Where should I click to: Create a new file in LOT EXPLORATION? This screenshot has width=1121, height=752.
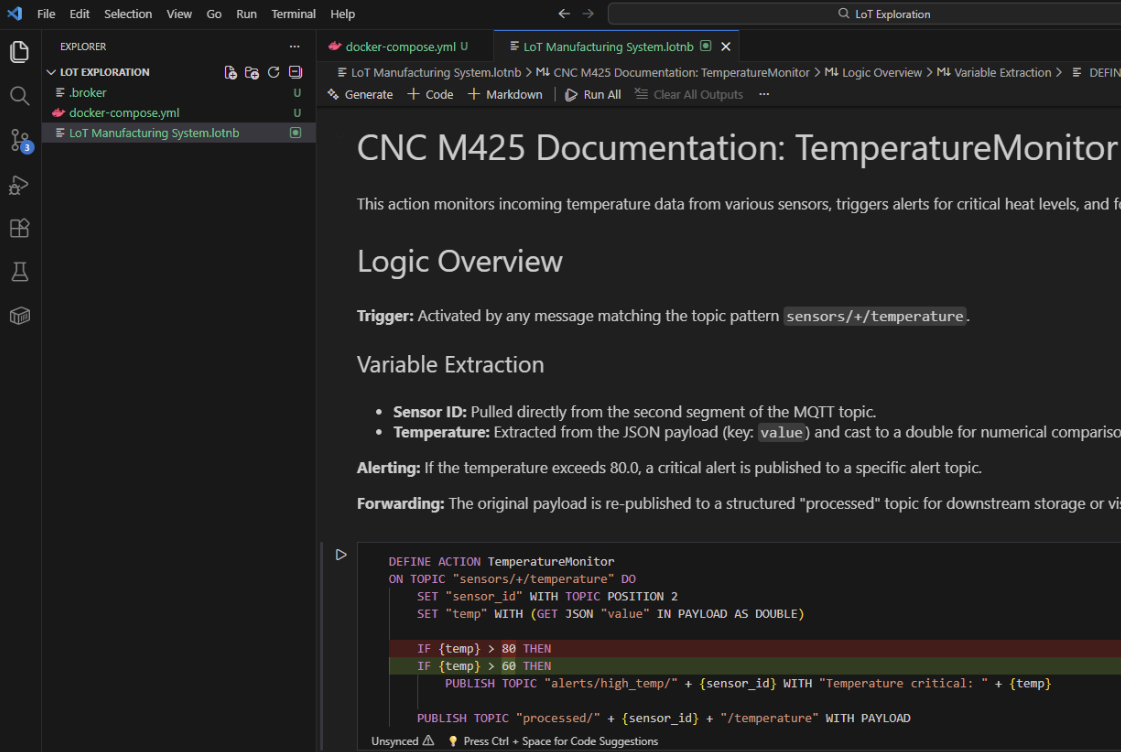[x=230, y=72]
